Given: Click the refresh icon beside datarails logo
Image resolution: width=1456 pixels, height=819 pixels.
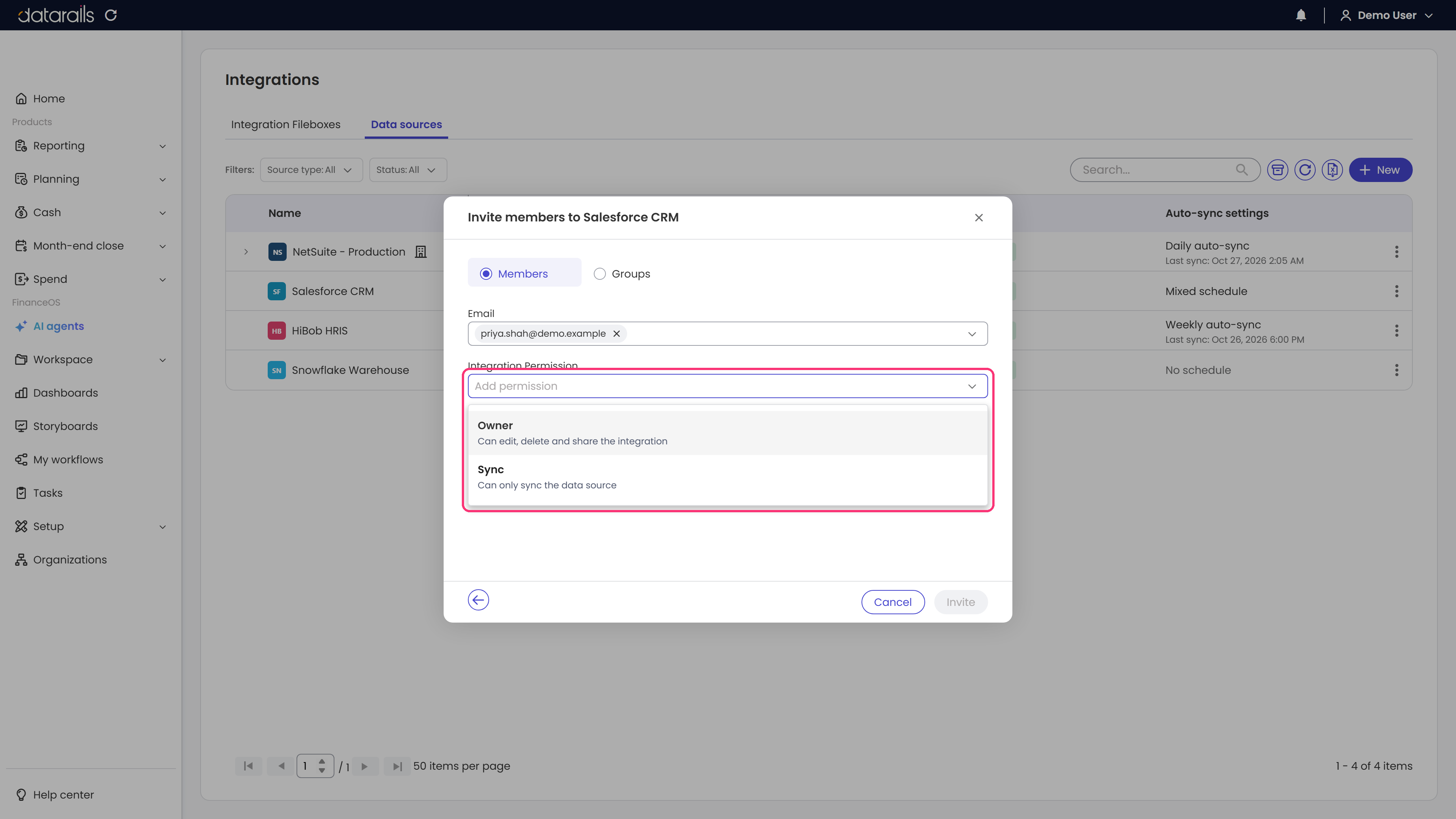Looking at the screenshot, I should pos(111,15).
